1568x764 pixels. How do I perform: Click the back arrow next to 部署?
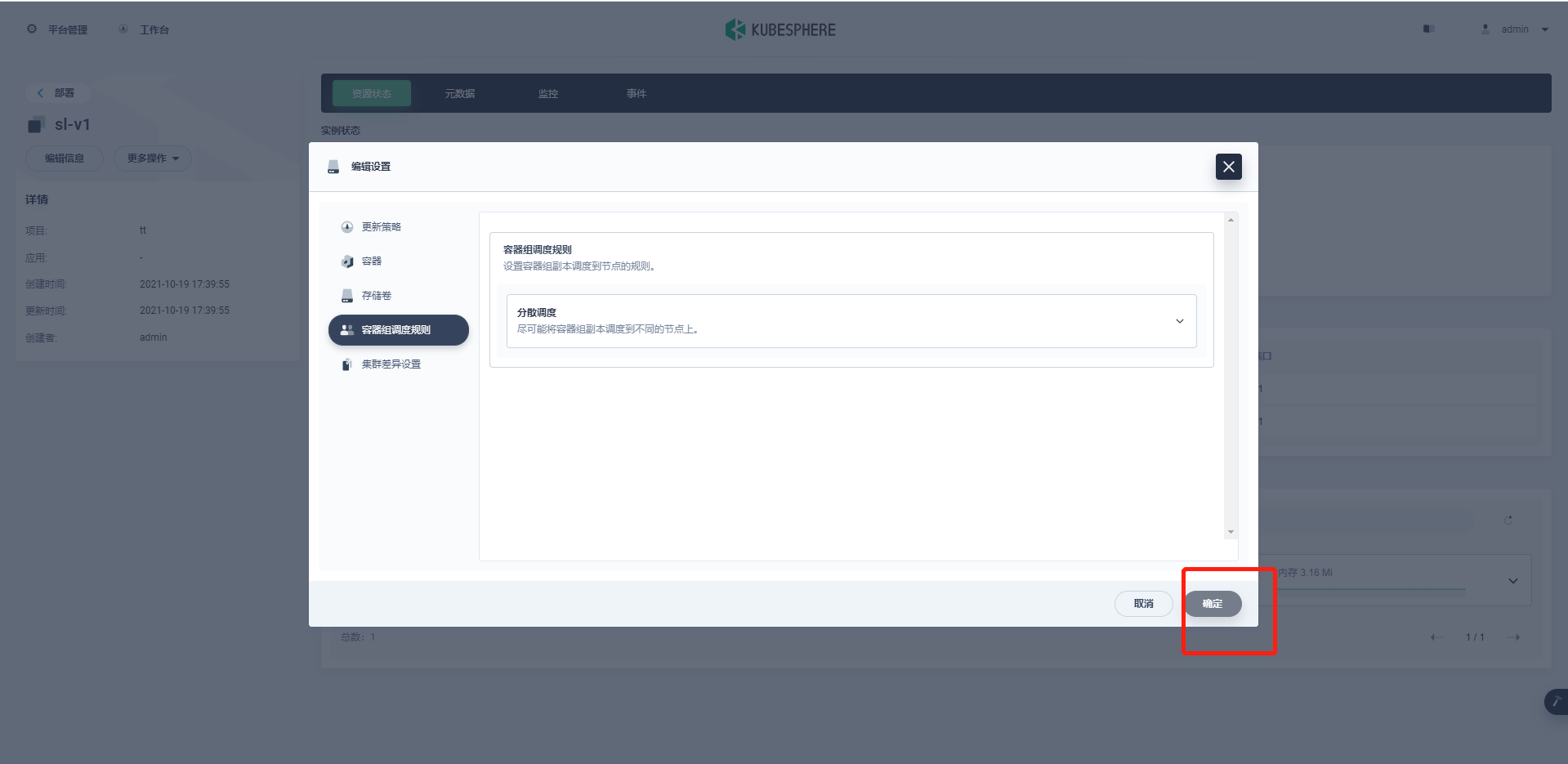[40, 92]
